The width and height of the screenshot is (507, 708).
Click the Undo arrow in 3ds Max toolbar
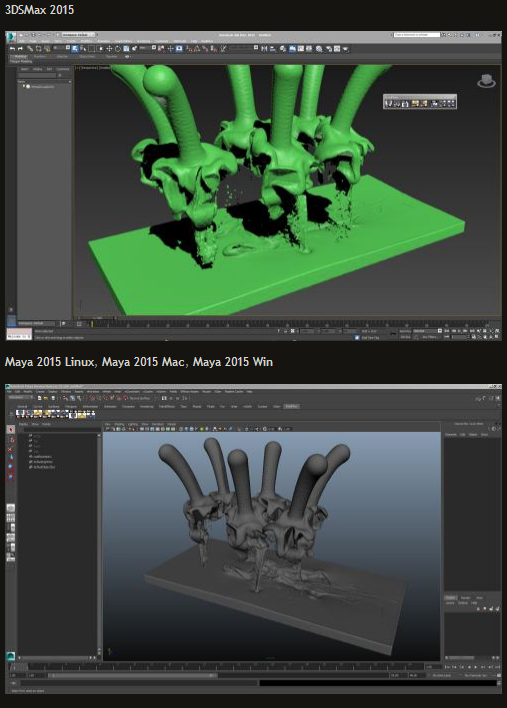point(12,48)
